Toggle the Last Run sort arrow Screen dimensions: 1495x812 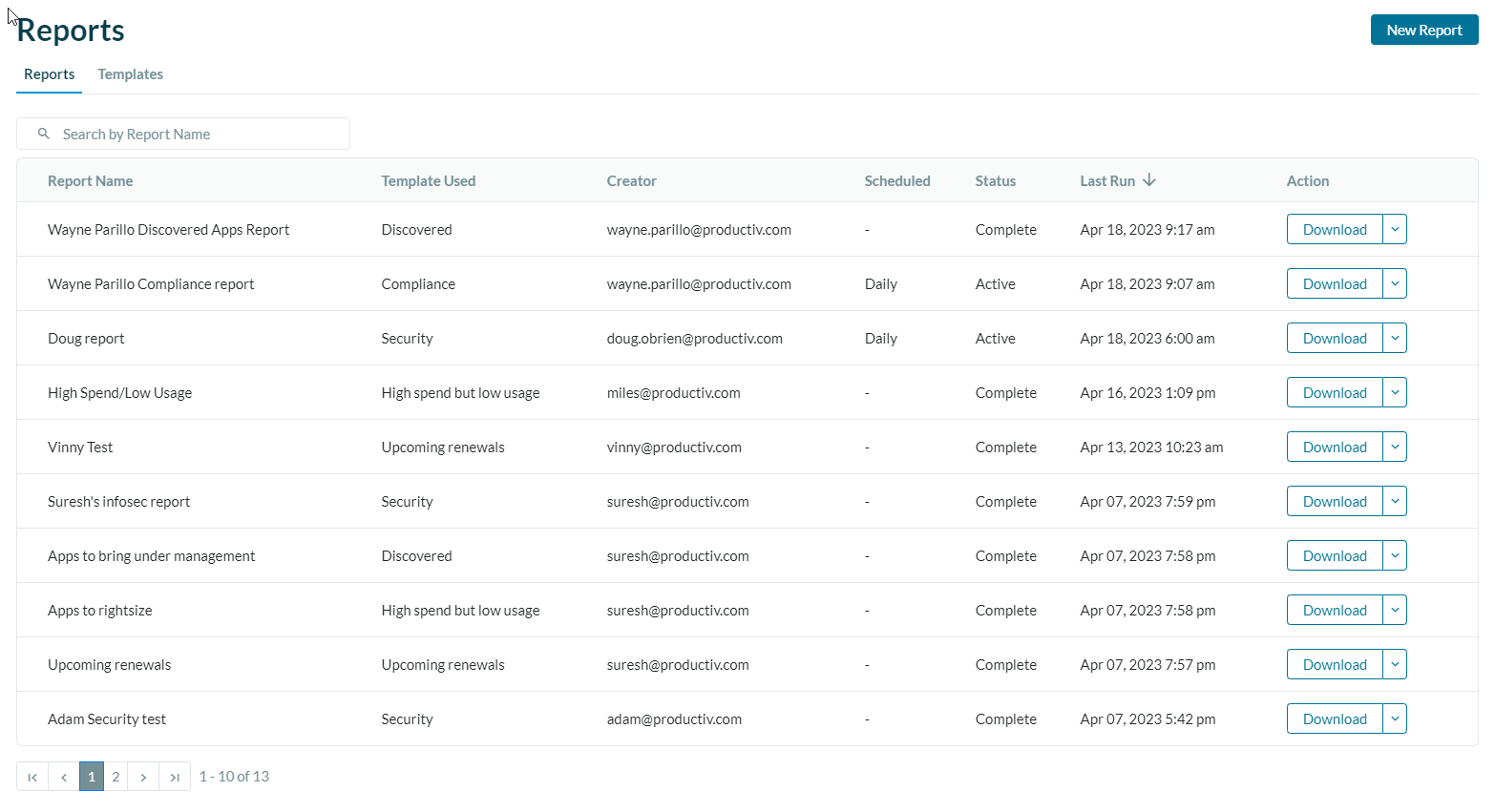(x=1149, y=179)
